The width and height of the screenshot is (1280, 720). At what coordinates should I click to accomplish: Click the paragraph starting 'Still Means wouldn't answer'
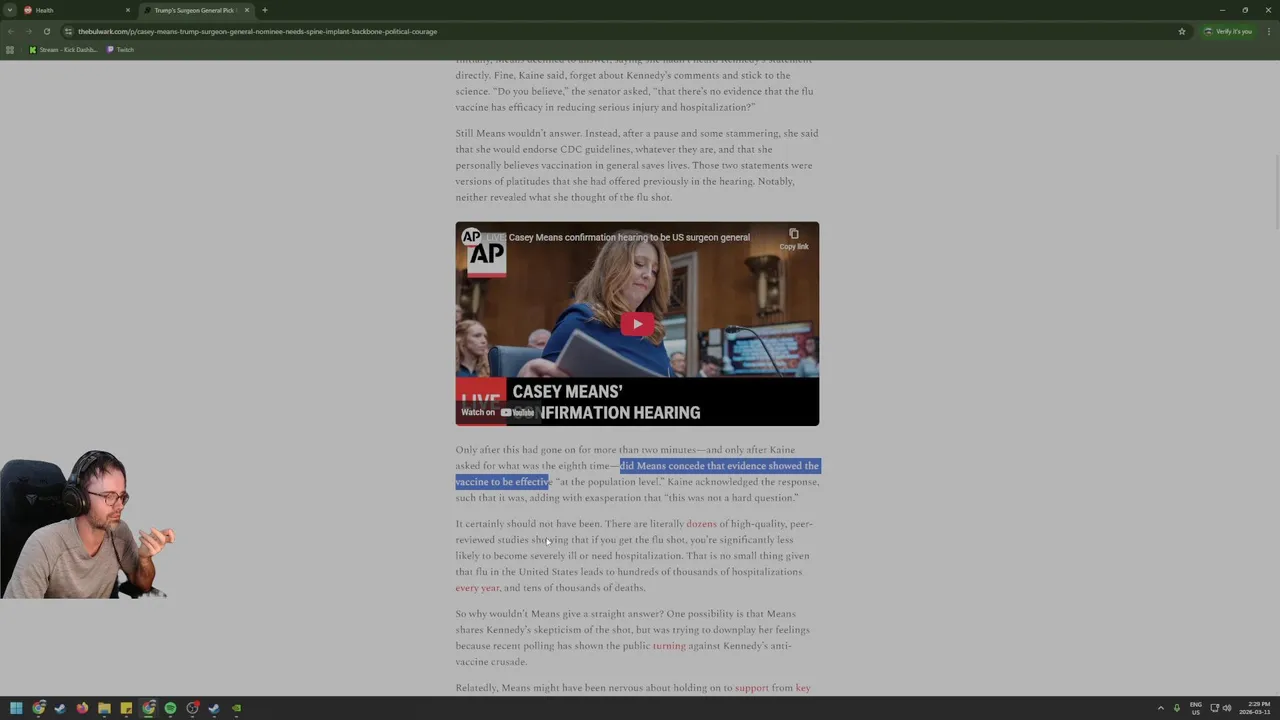click(637, 165)
